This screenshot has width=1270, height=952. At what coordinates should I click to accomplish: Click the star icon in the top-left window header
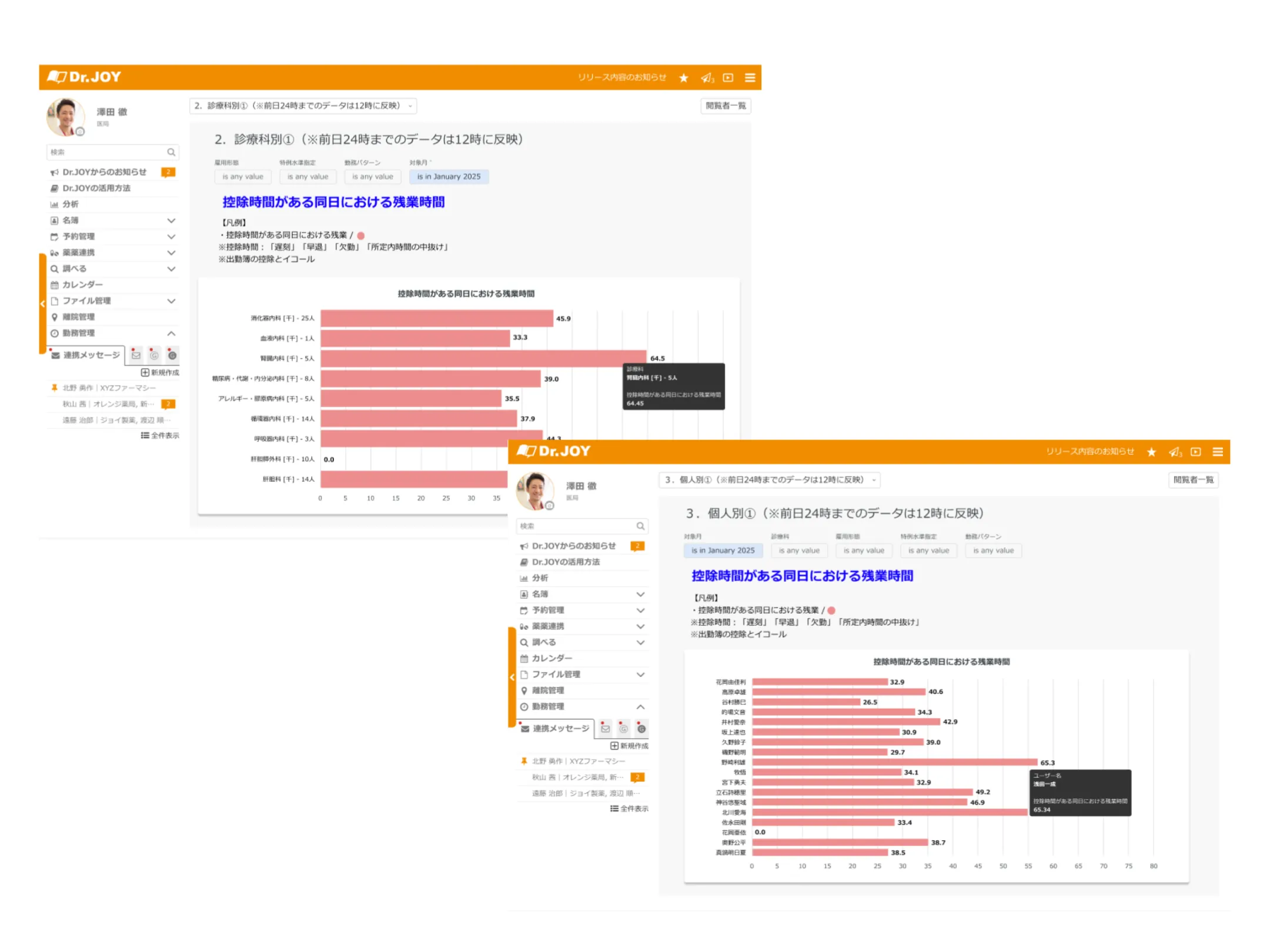683,78
